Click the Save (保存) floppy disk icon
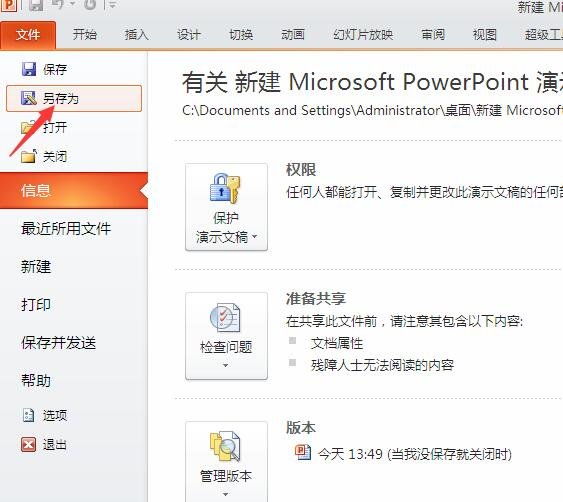The image size is (563, 502). point(28,69)
